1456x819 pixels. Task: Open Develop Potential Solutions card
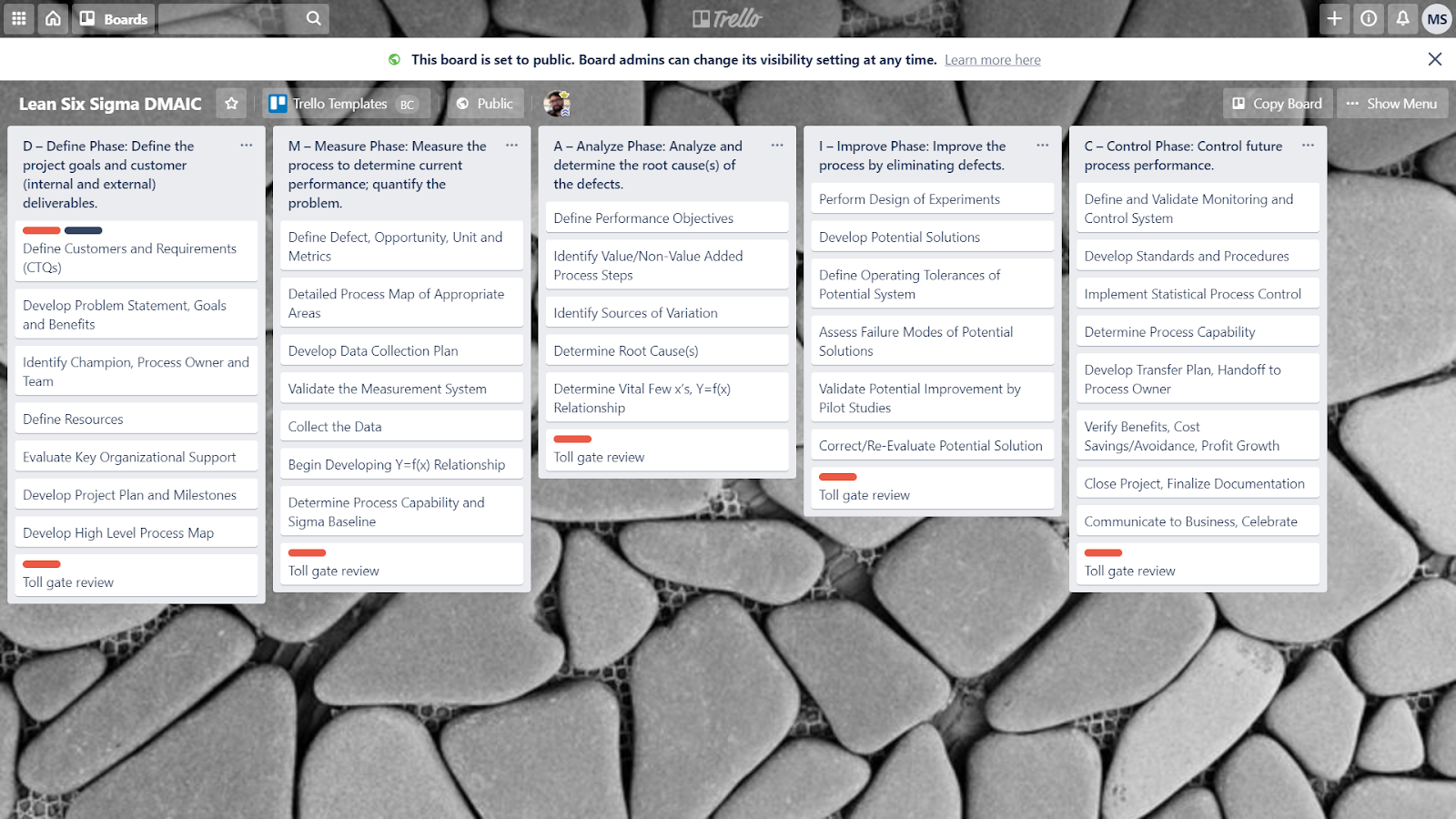(x=933, y=237)
